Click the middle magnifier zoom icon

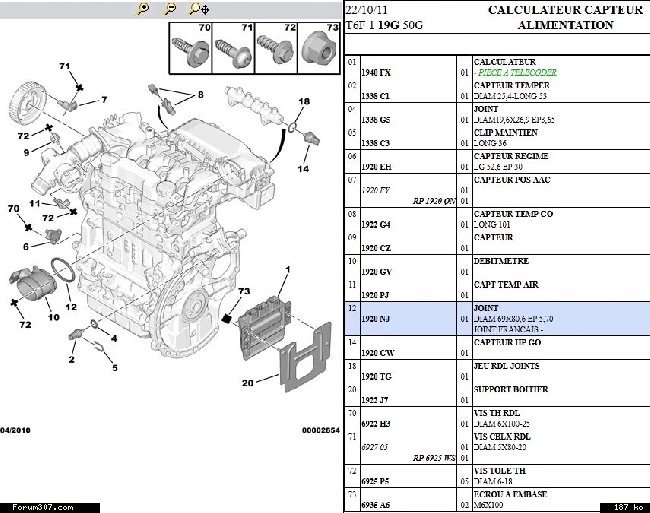coord(171,8)
